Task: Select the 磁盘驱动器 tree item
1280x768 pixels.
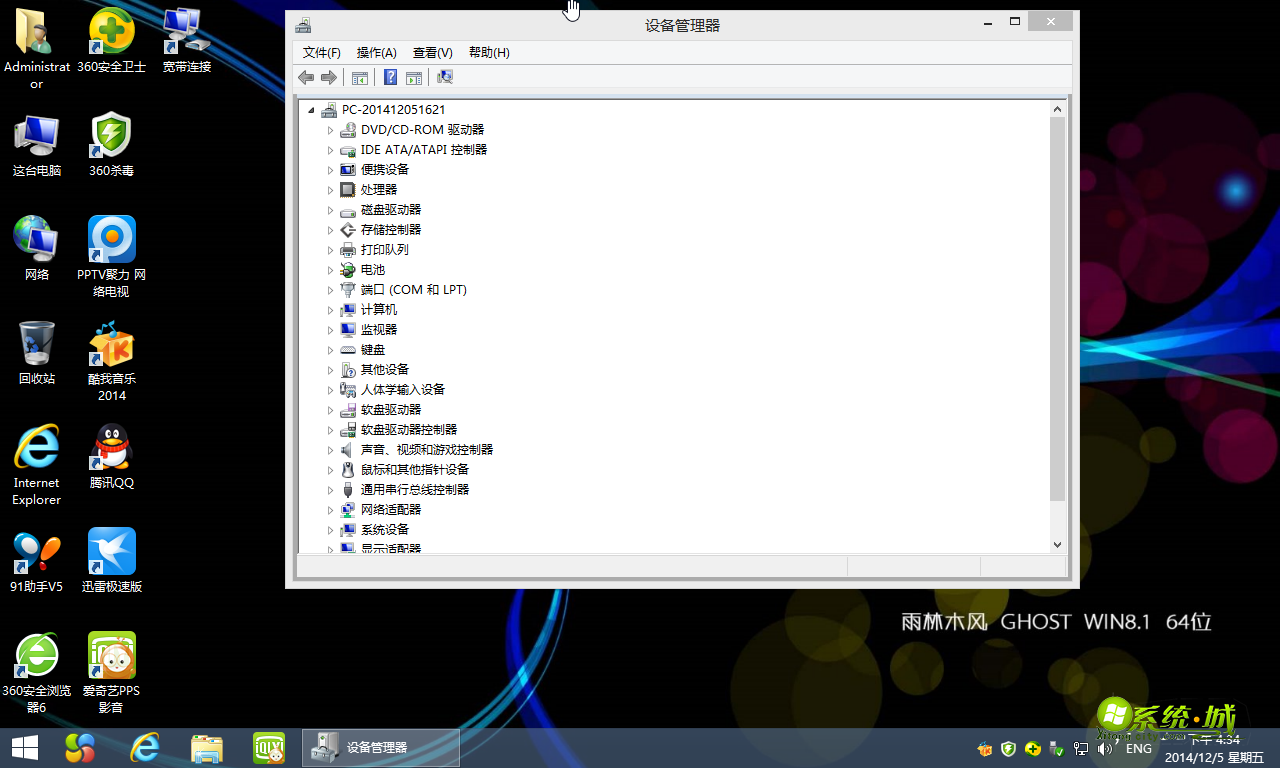Action: tap(392, 209)
